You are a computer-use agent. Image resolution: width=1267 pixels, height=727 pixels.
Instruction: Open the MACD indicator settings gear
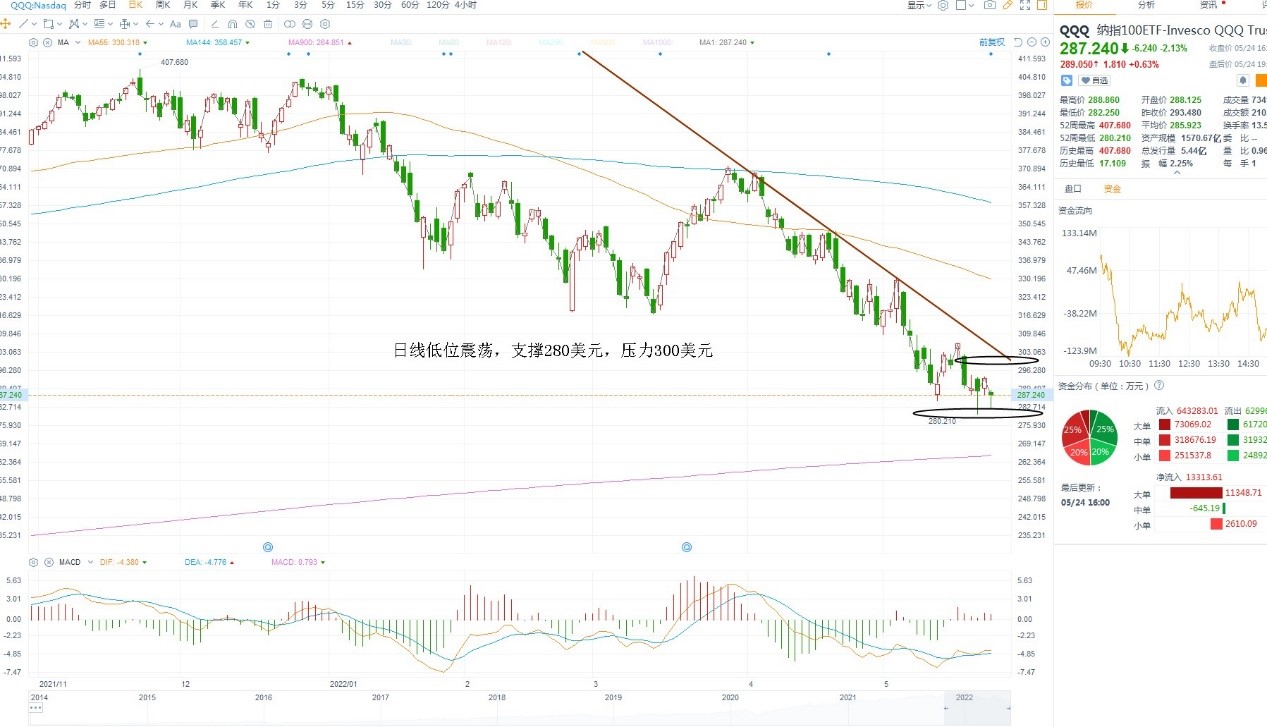(33, 562)
